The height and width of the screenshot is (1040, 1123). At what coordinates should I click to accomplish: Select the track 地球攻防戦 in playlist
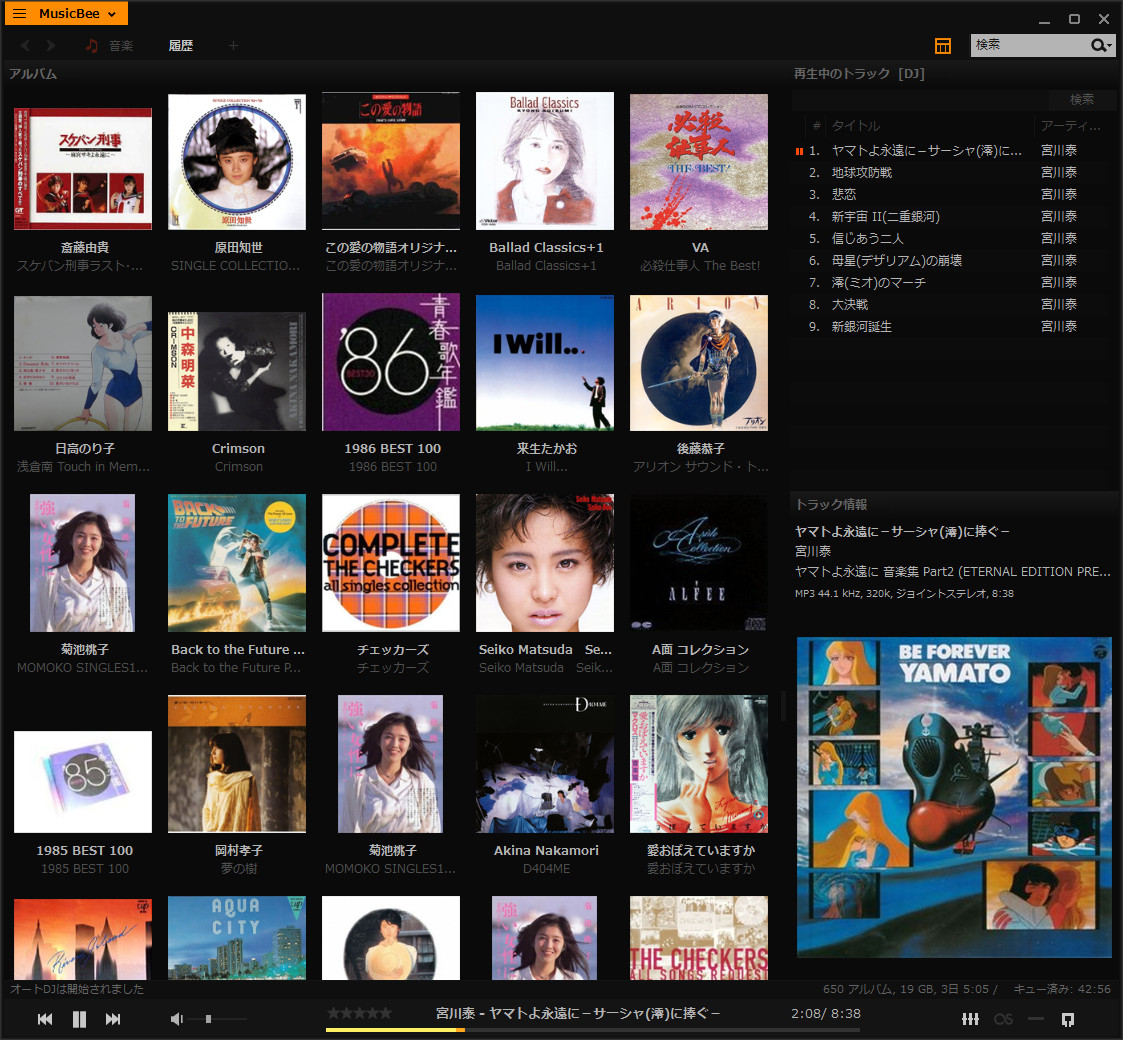pos(862,172)
